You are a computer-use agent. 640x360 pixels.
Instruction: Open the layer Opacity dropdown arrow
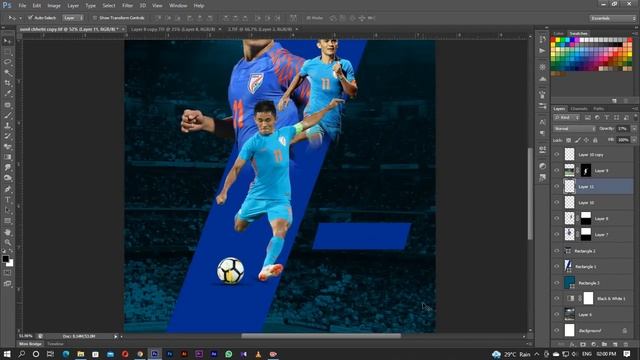(x=634, y=129)
